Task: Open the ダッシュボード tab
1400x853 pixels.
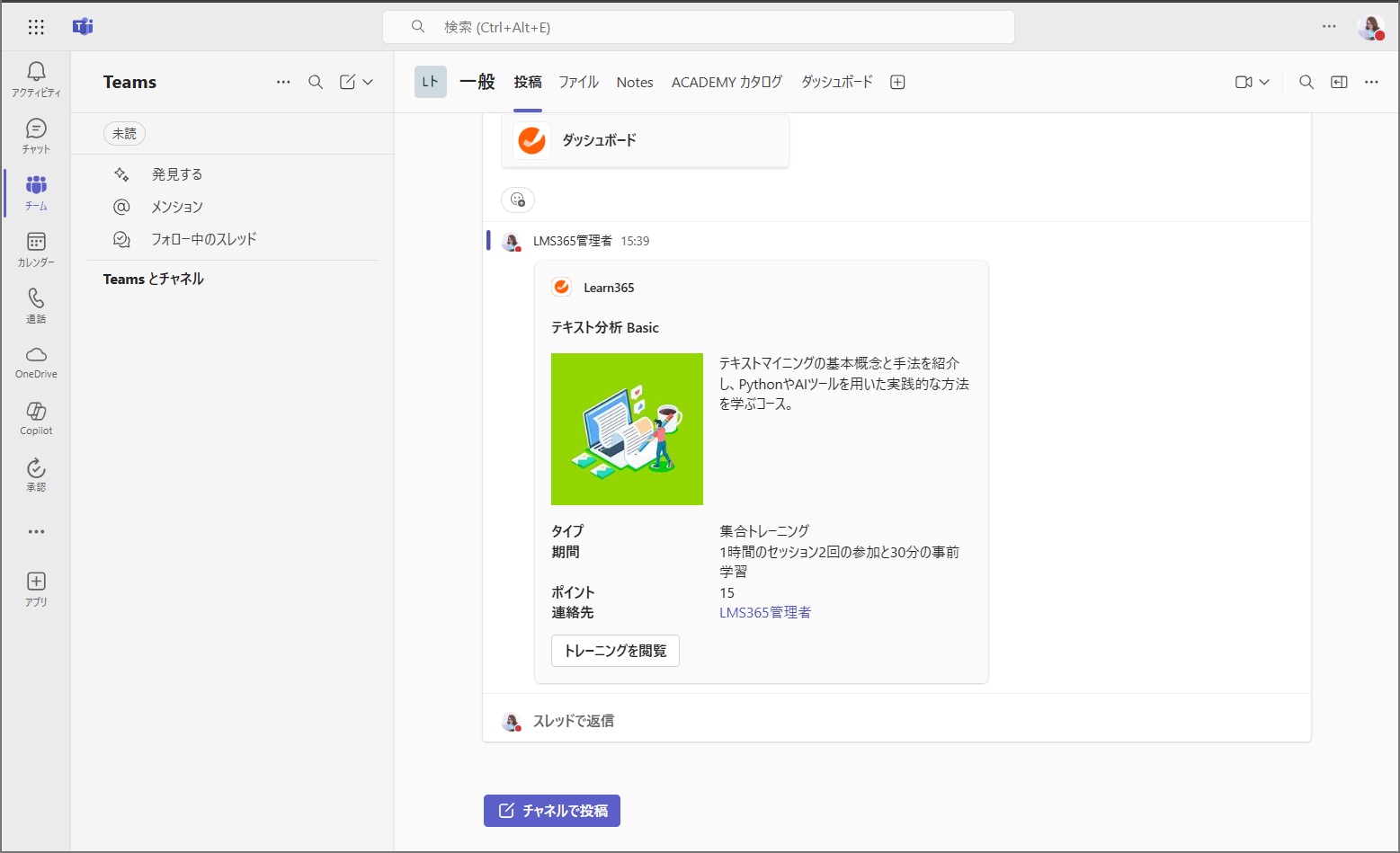Action: (837, 82)
